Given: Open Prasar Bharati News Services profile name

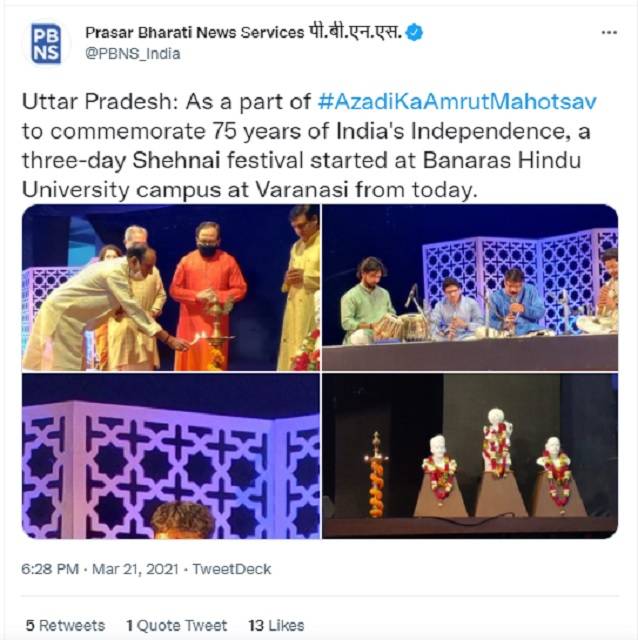Looking at the screenshot, I should coord(195,32).
